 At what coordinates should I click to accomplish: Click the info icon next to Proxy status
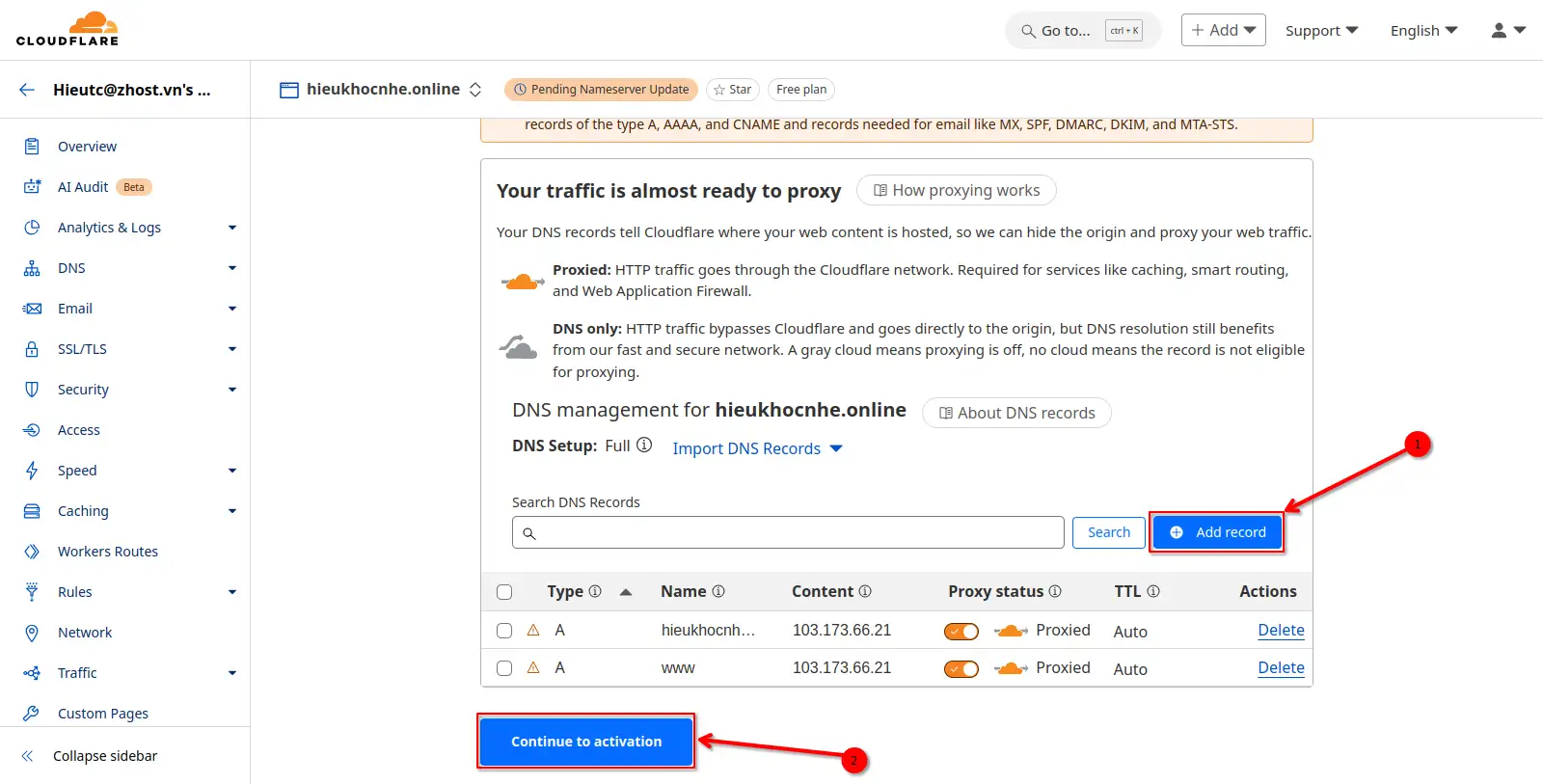pos(1055,591)
